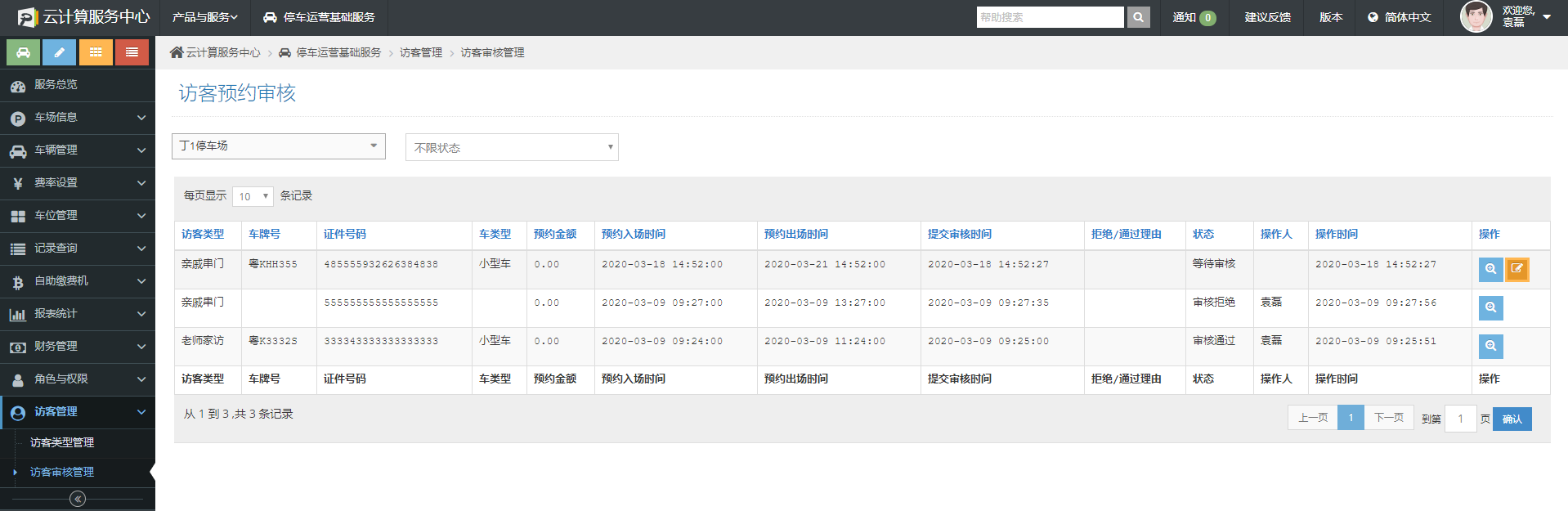The width and height of the screenshot is (1568, 511).
Task: Expand the 车辆管理 menu chevron
Action: click(x=141, y=150)
